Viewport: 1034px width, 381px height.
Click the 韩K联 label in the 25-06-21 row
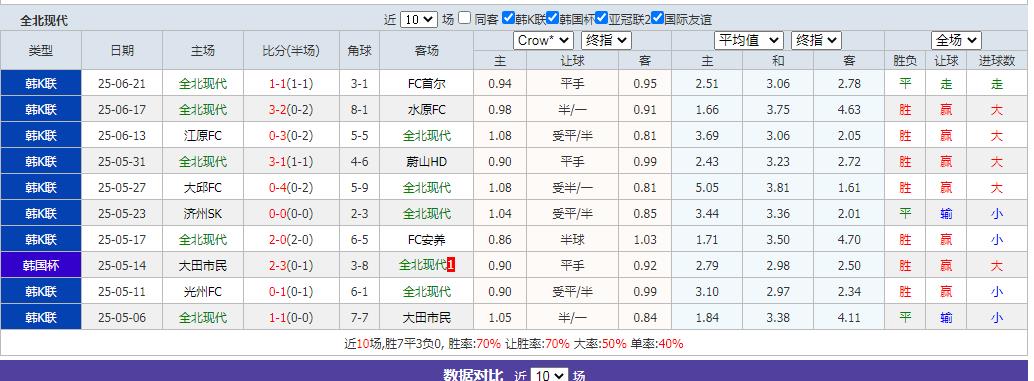(x=41, y=84)
